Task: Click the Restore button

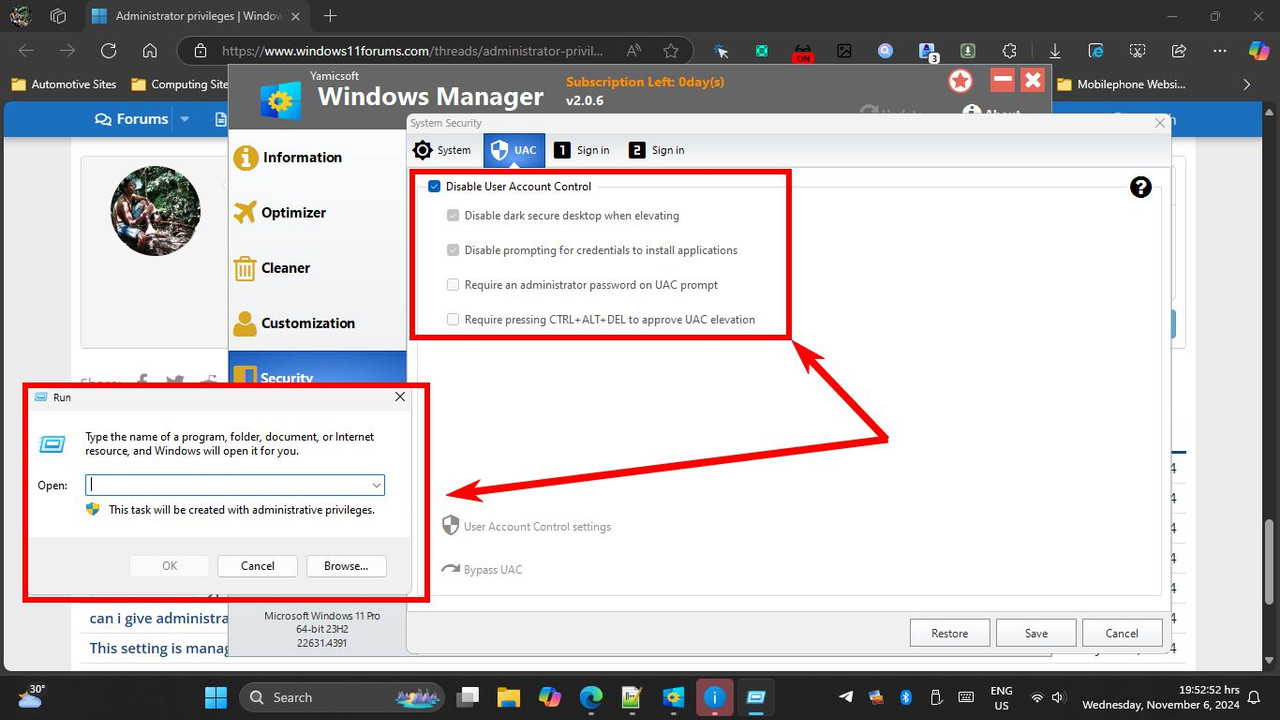Action: coord(948,632)
